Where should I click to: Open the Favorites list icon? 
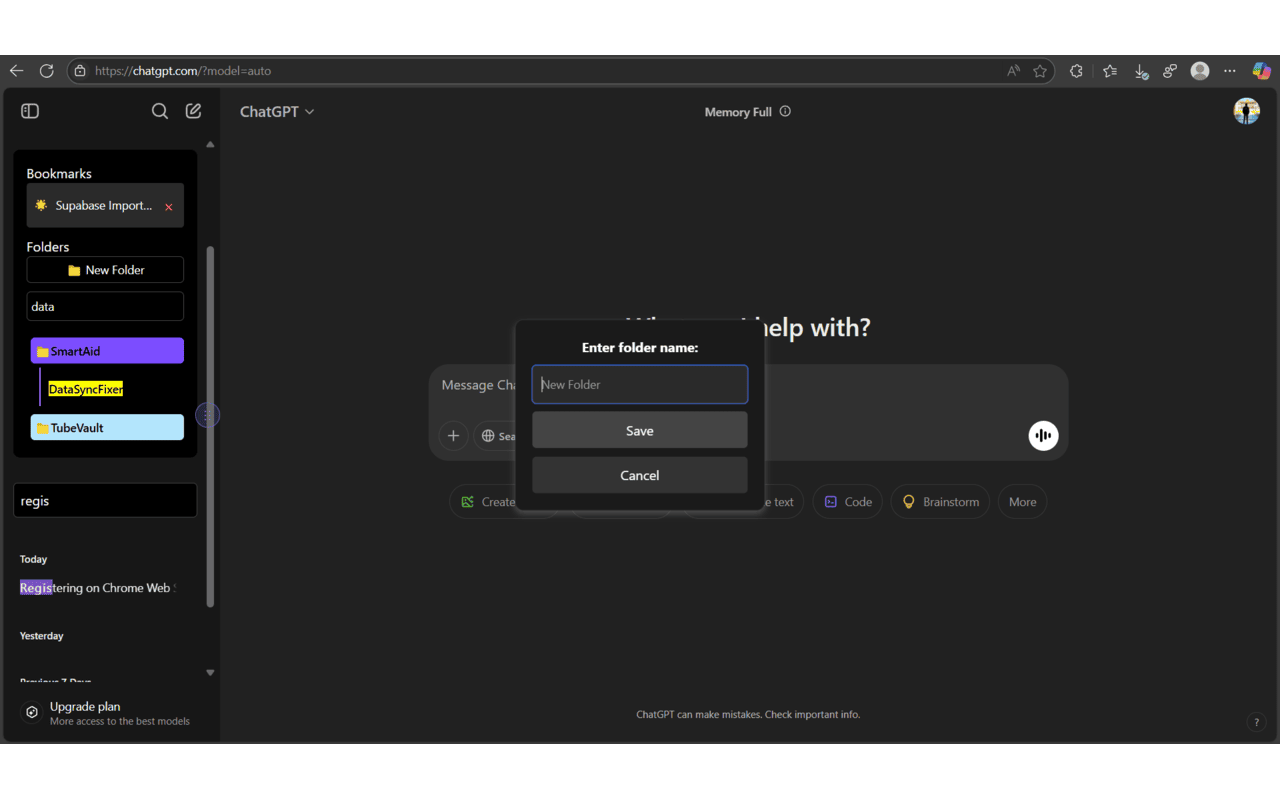coord(1110,71)
